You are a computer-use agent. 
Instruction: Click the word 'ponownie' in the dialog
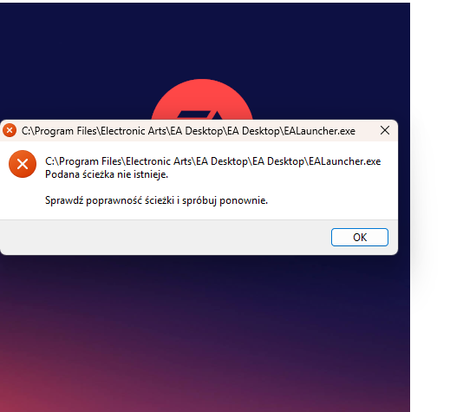click(243, 201)
